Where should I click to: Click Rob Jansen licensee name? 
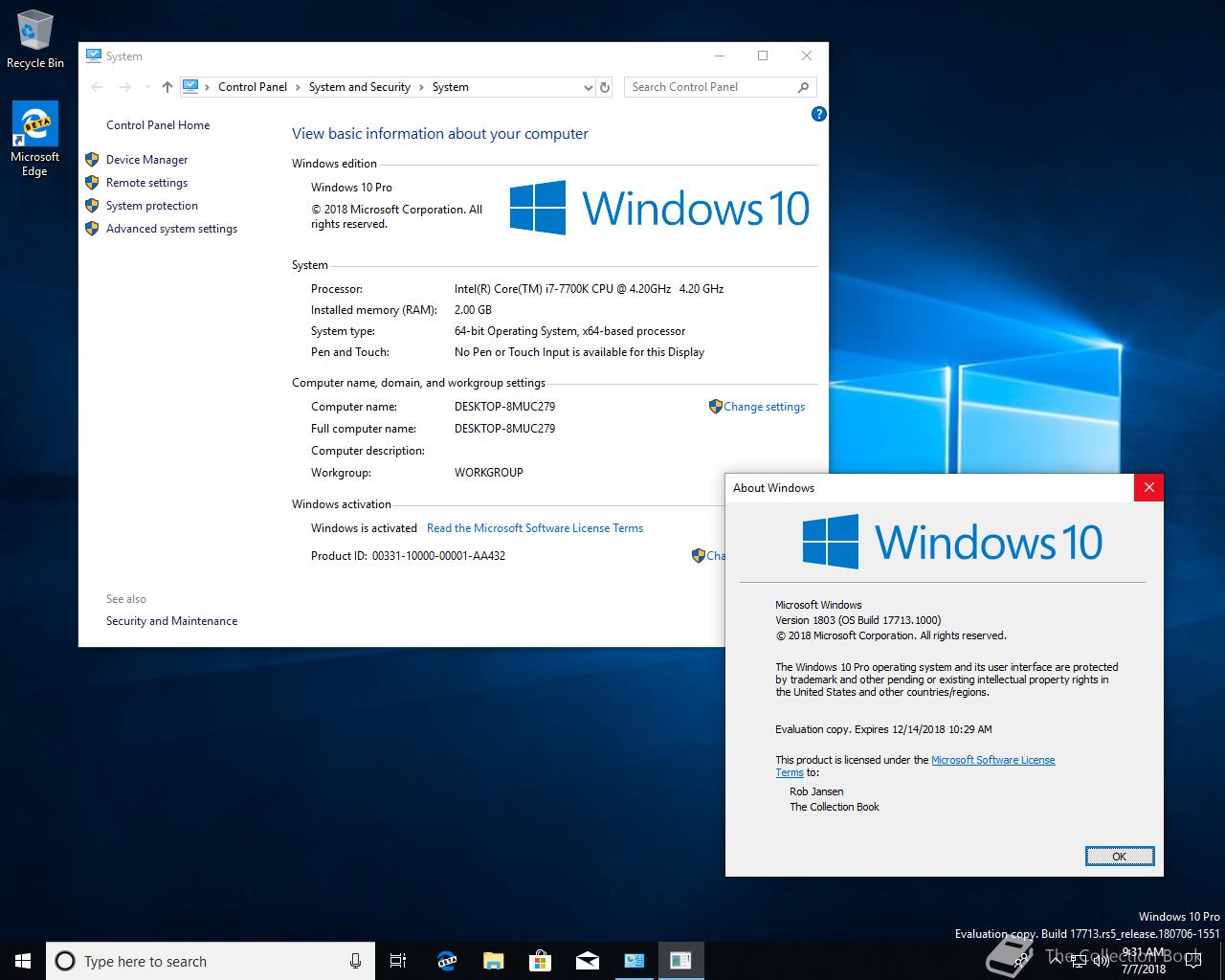click(x=816, y=791)
